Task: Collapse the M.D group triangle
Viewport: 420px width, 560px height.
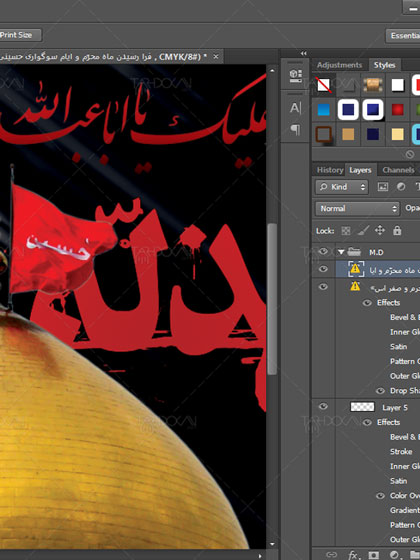Action: [341, 252]
